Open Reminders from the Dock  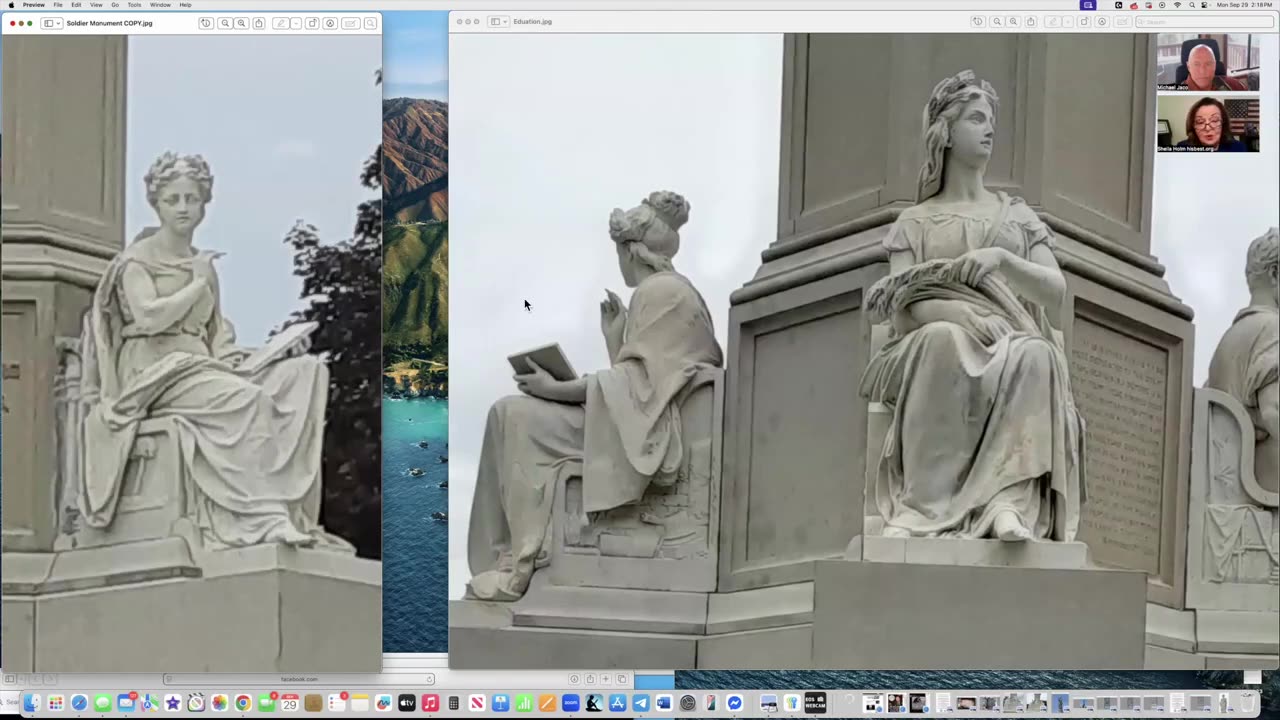coord(337,704)
